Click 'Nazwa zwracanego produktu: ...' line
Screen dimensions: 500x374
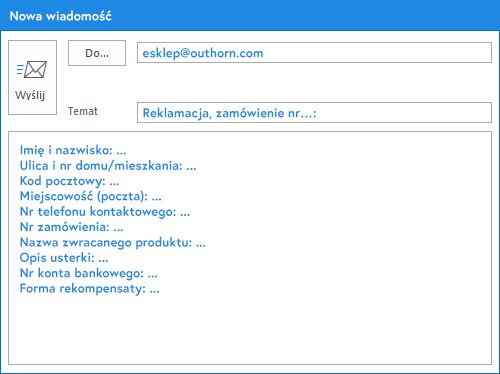(x=113, y=242)
